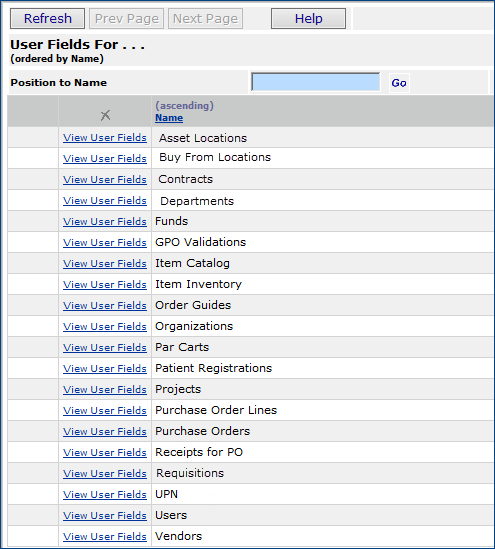495x549 pixels.
Task: Open View User Fields for Departments
Action: point(105,201)
